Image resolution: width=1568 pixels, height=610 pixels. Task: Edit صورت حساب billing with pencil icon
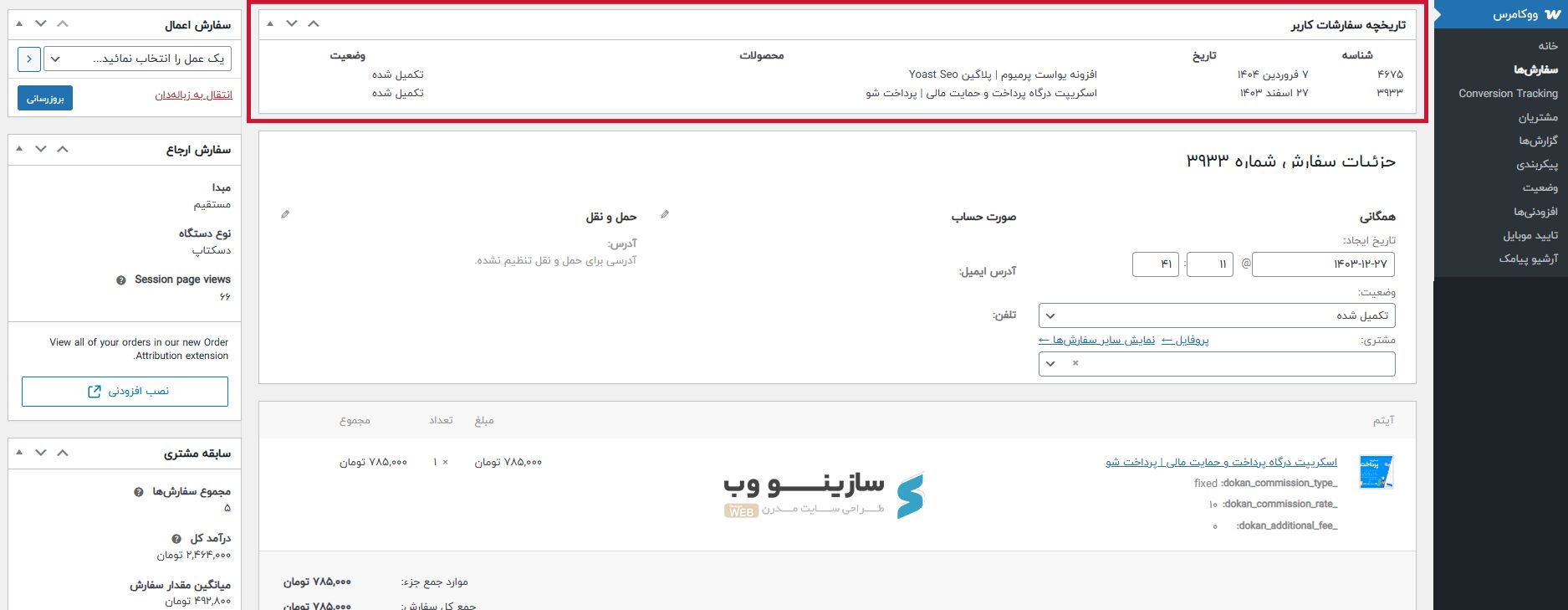(665, 215)
